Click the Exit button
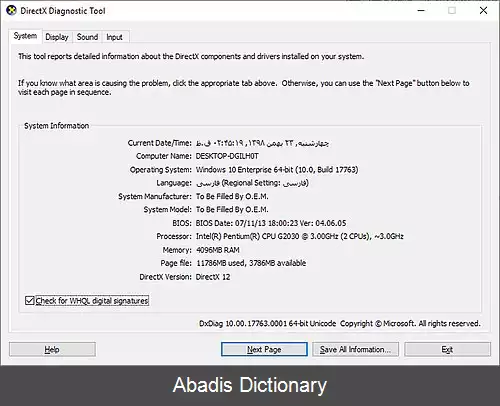The image size is (500, 406). [x=447, y=349]
